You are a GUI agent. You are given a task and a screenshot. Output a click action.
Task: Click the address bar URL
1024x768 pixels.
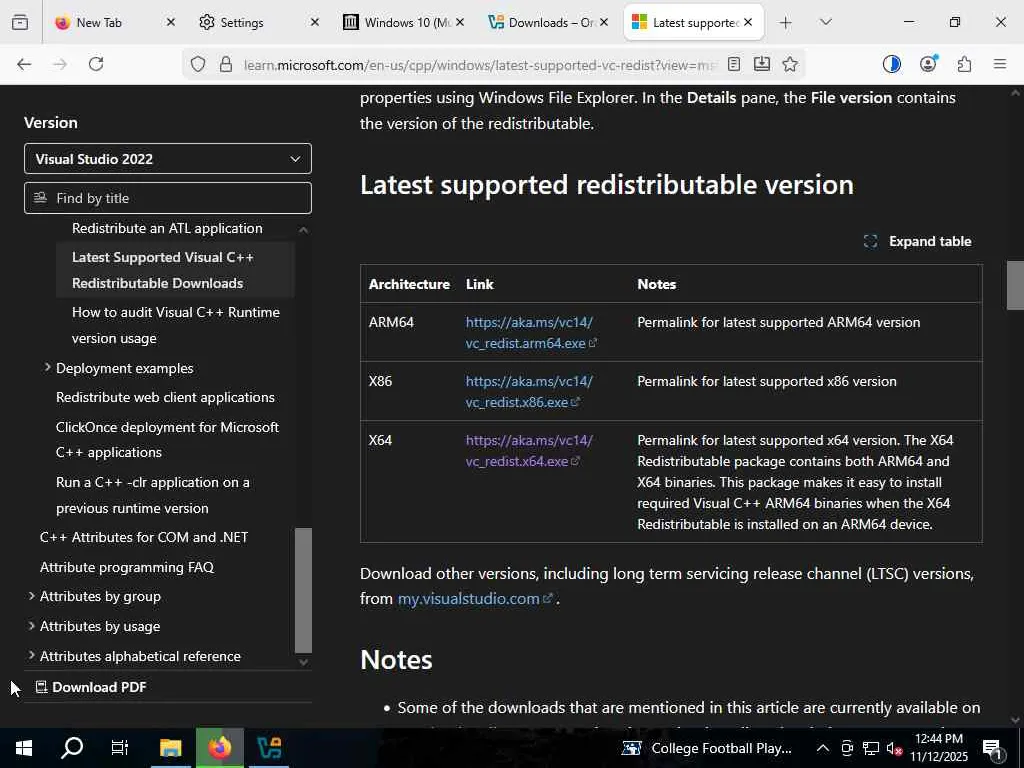(x=480, y=65)
